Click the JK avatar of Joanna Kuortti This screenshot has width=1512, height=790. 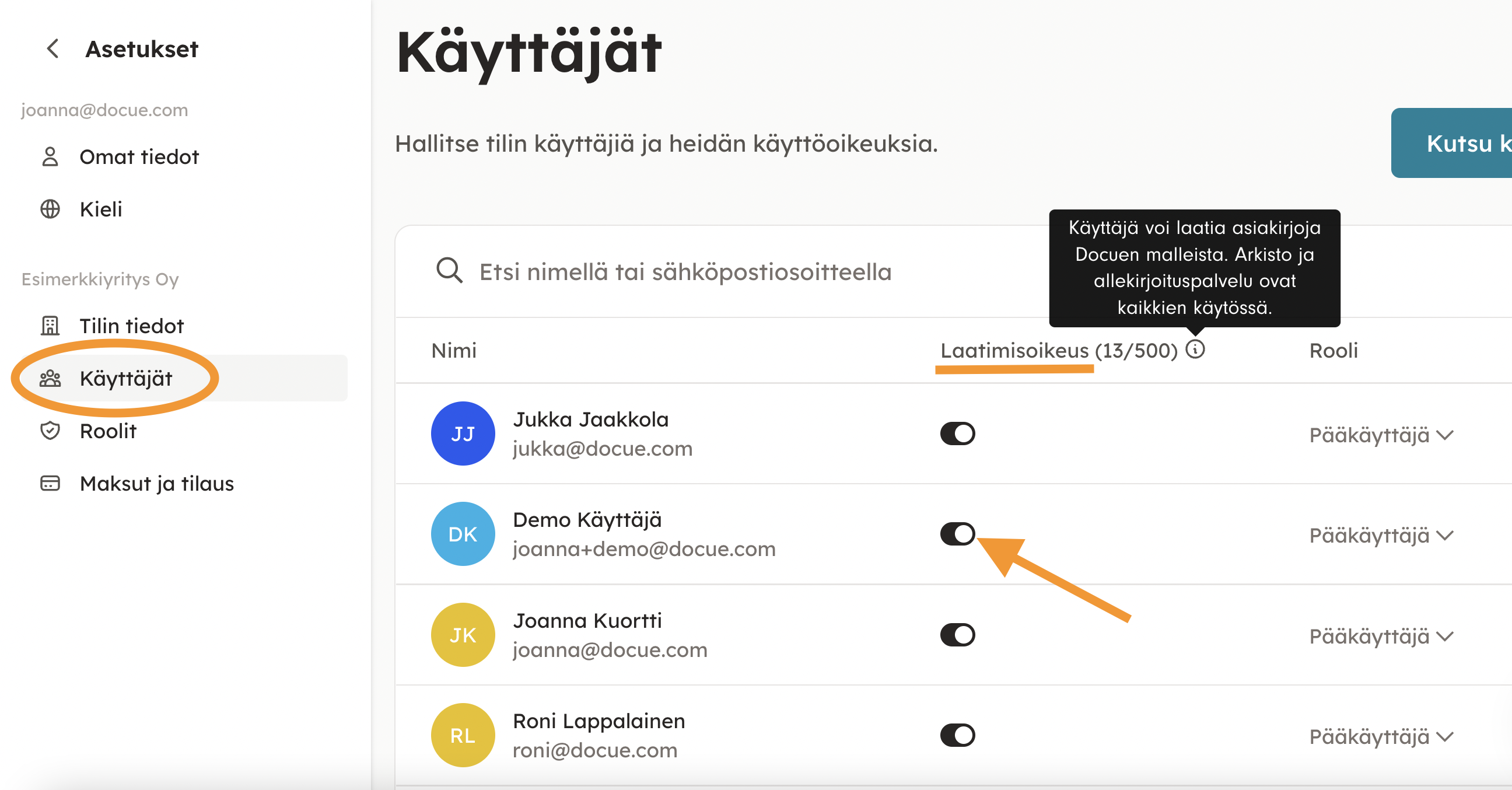(x=463, y=634)
